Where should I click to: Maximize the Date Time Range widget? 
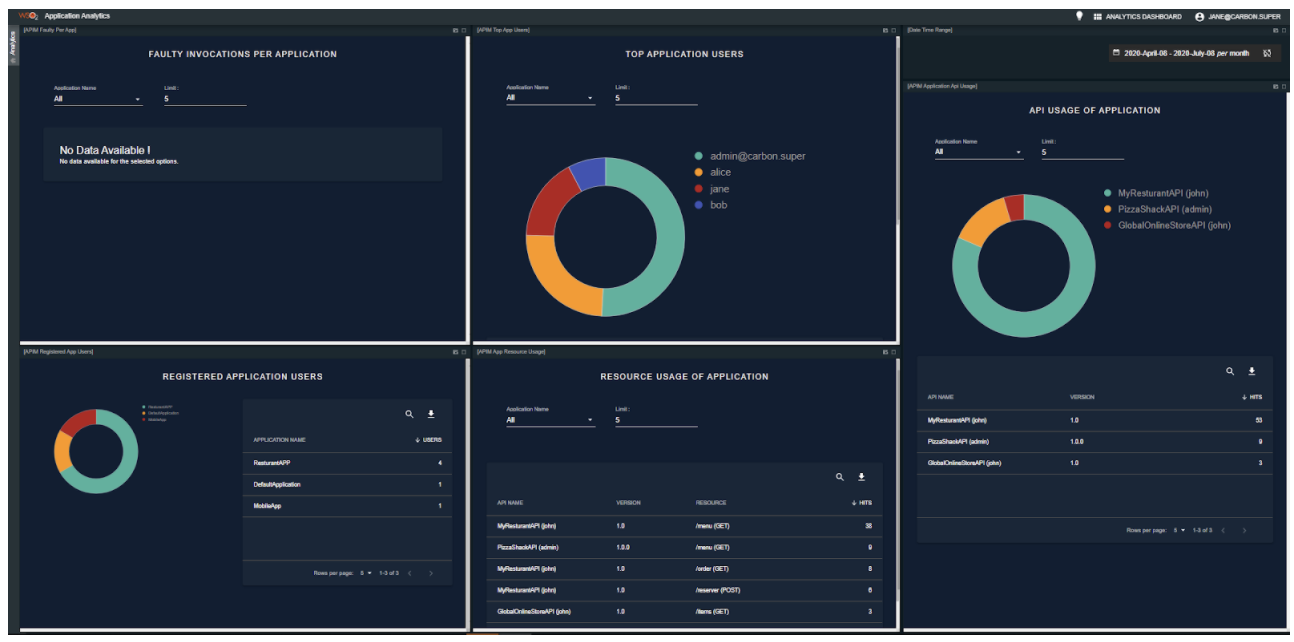coord(1284,30)
